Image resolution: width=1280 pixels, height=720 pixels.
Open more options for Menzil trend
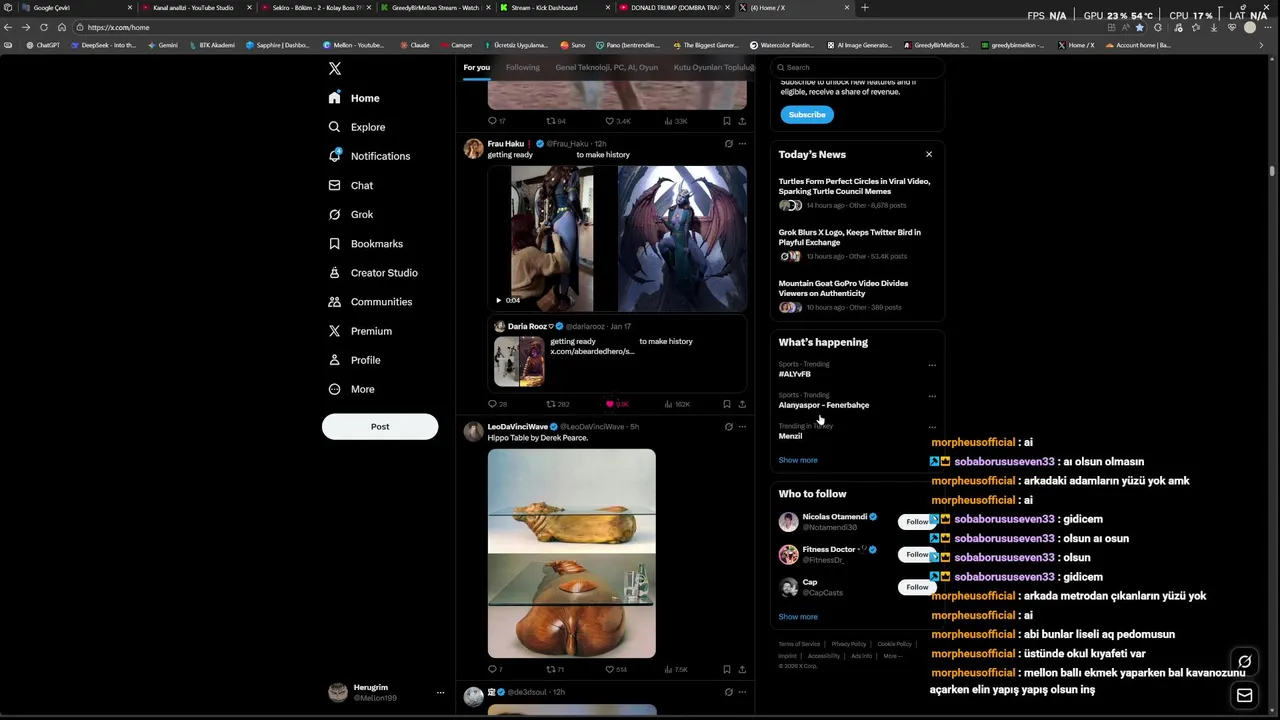click(932, 427)
